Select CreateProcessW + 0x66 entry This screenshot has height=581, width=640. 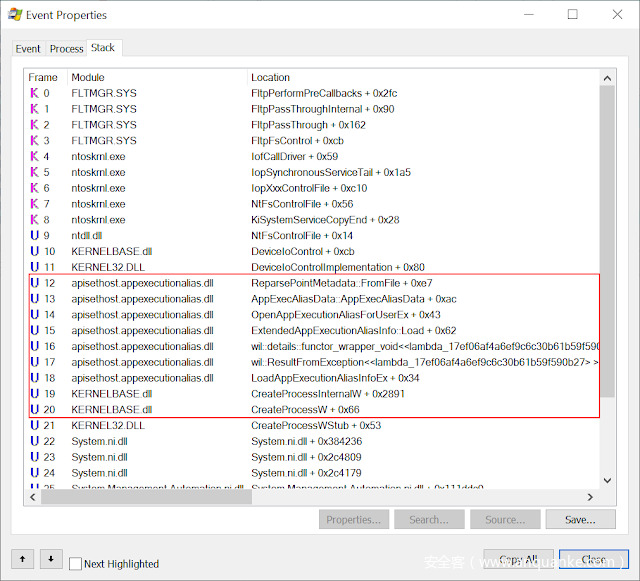tap(306, 410)
